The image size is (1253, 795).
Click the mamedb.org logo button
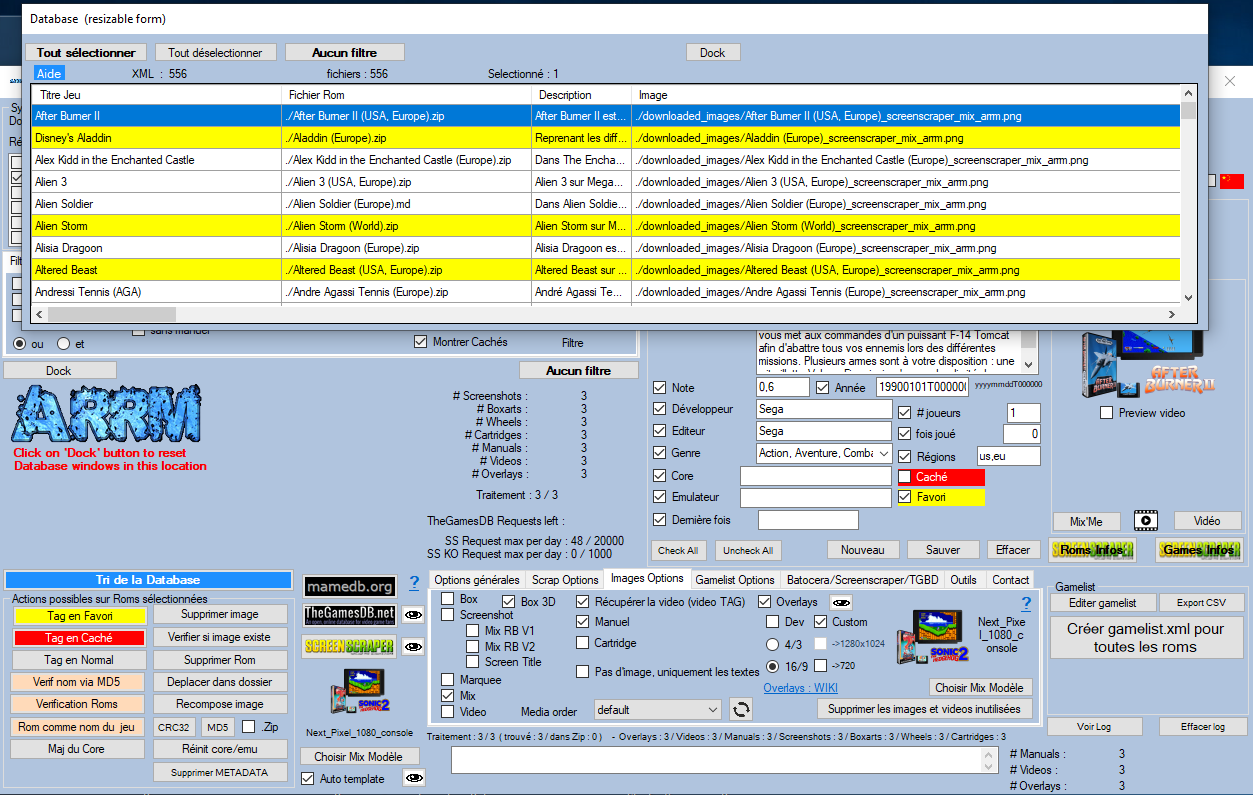pyautogui.click(x=349, y=587)
